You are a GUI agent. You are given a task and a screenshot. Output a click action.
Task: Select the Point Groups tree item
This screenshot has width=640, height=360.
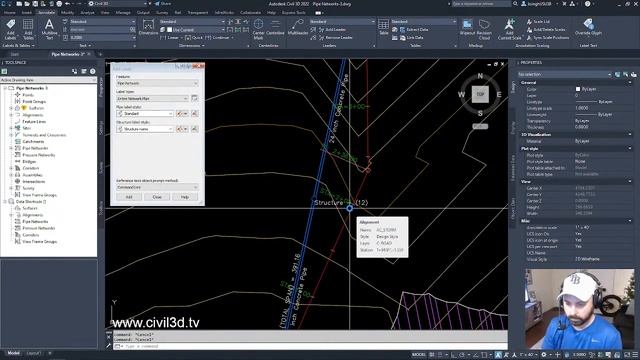click(34, 102)
